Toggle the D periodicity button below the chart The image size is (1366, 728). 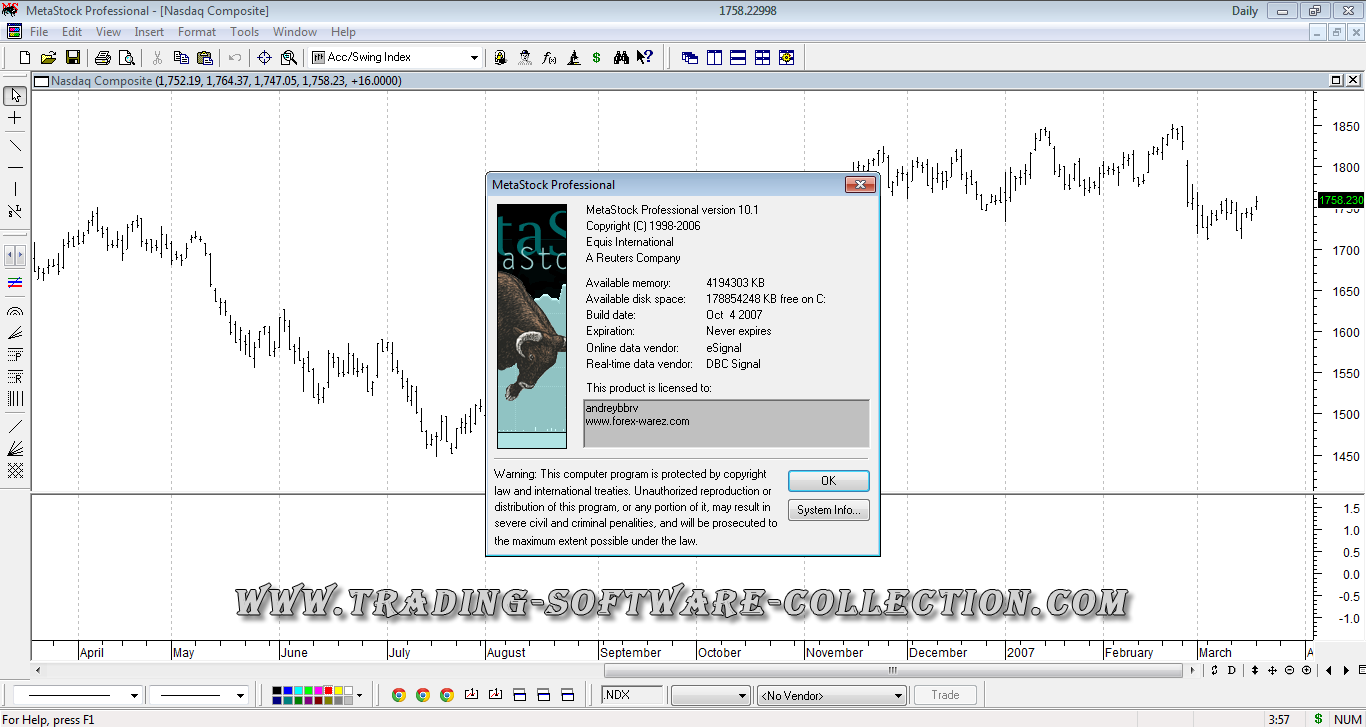pyautogui.click(x=1232, y=670)
